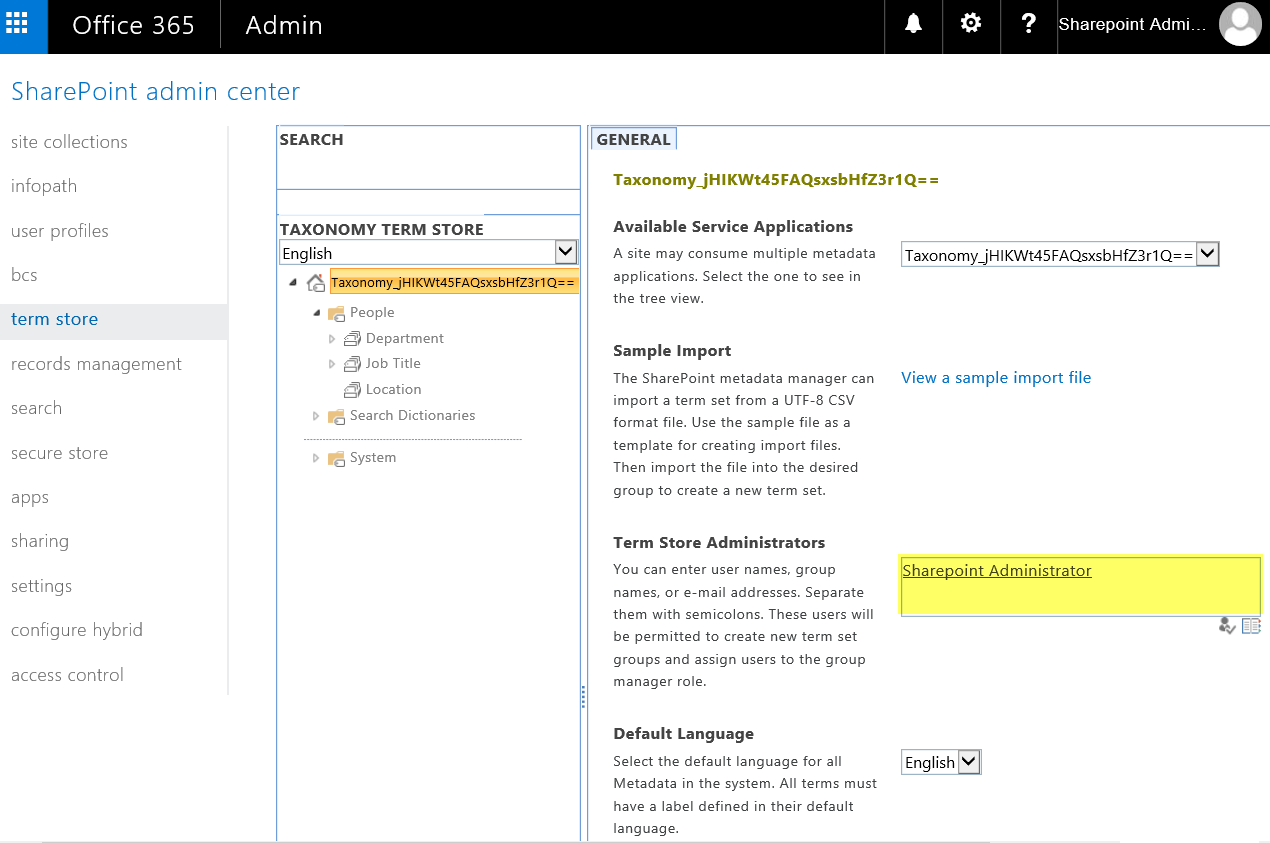Select the General tab
Viewport: 1270px width, 843px height.
tap(634, 140)
